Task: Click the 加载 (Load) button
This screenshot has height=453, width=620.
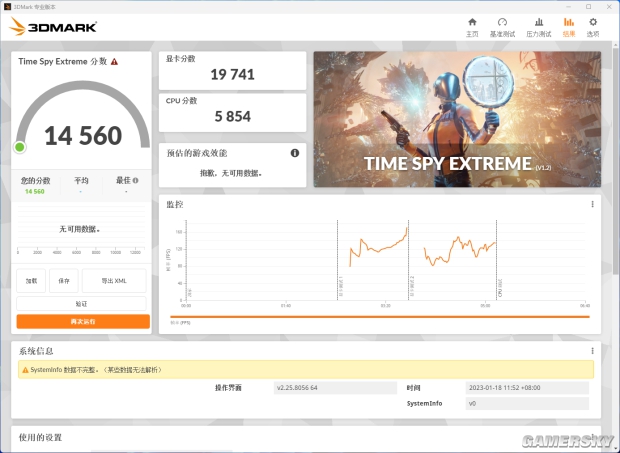Action: pos(31,281)
